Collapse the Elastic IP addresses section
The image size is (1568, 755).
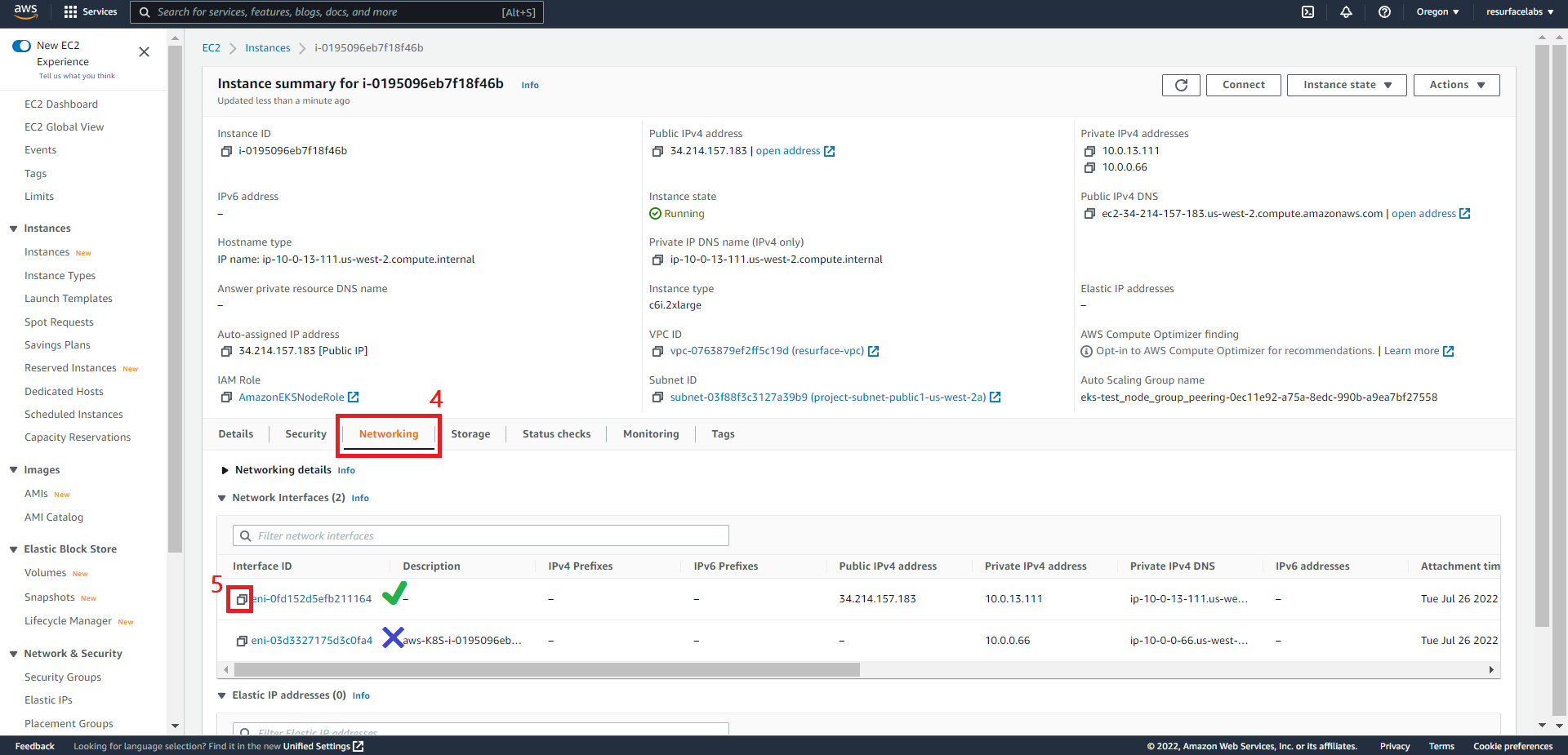[x=221, y=695]
